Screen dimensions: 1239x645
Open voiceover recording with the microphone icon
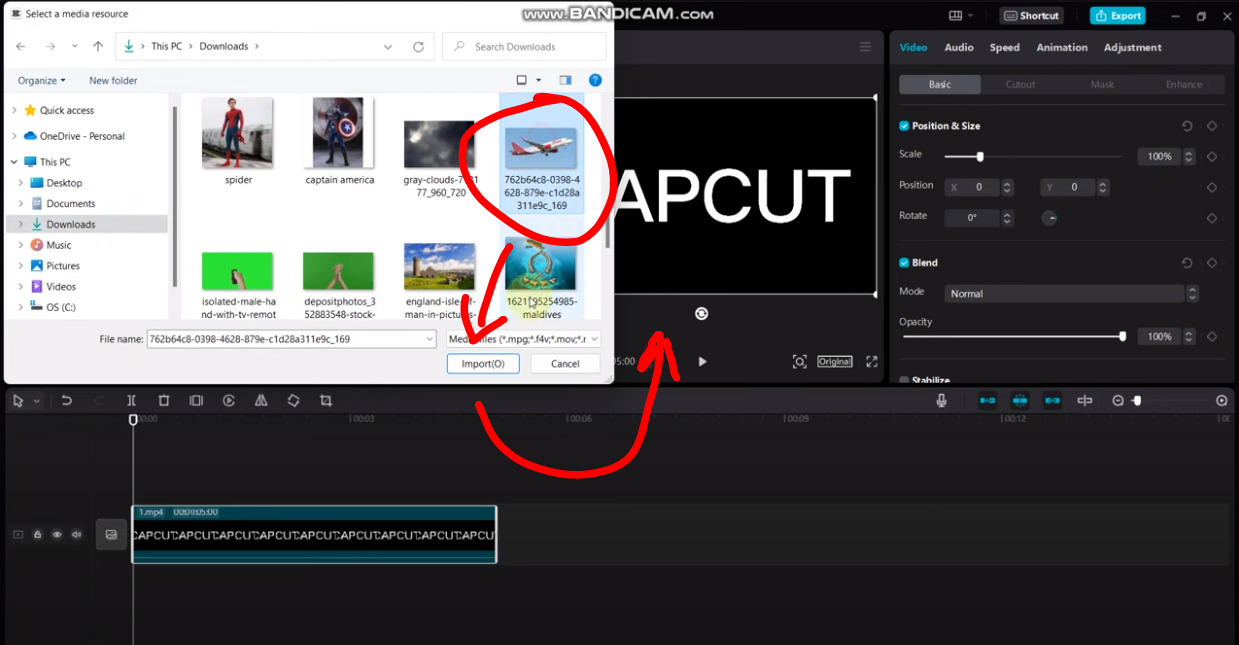point(941,400)
